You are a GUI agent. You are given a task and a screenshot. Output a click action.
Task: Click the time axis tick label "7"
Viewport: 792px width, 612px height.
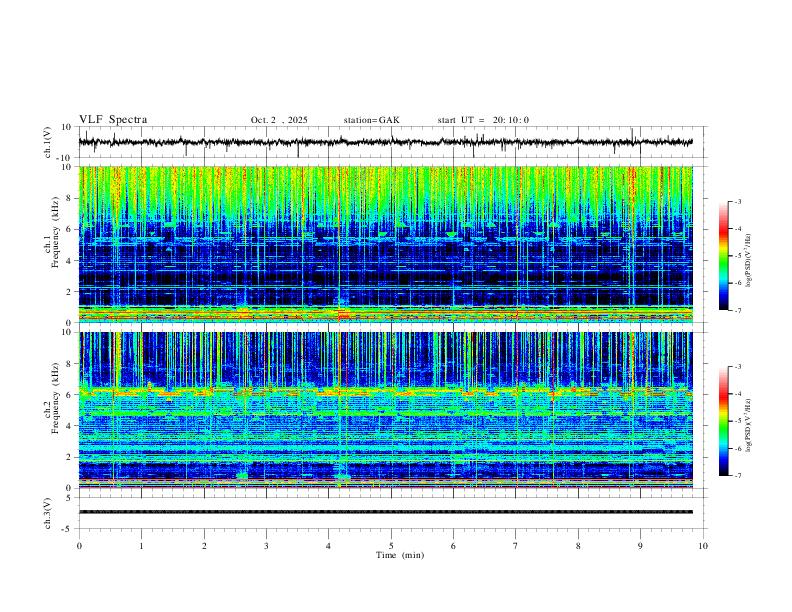click(x=516, y=546)
